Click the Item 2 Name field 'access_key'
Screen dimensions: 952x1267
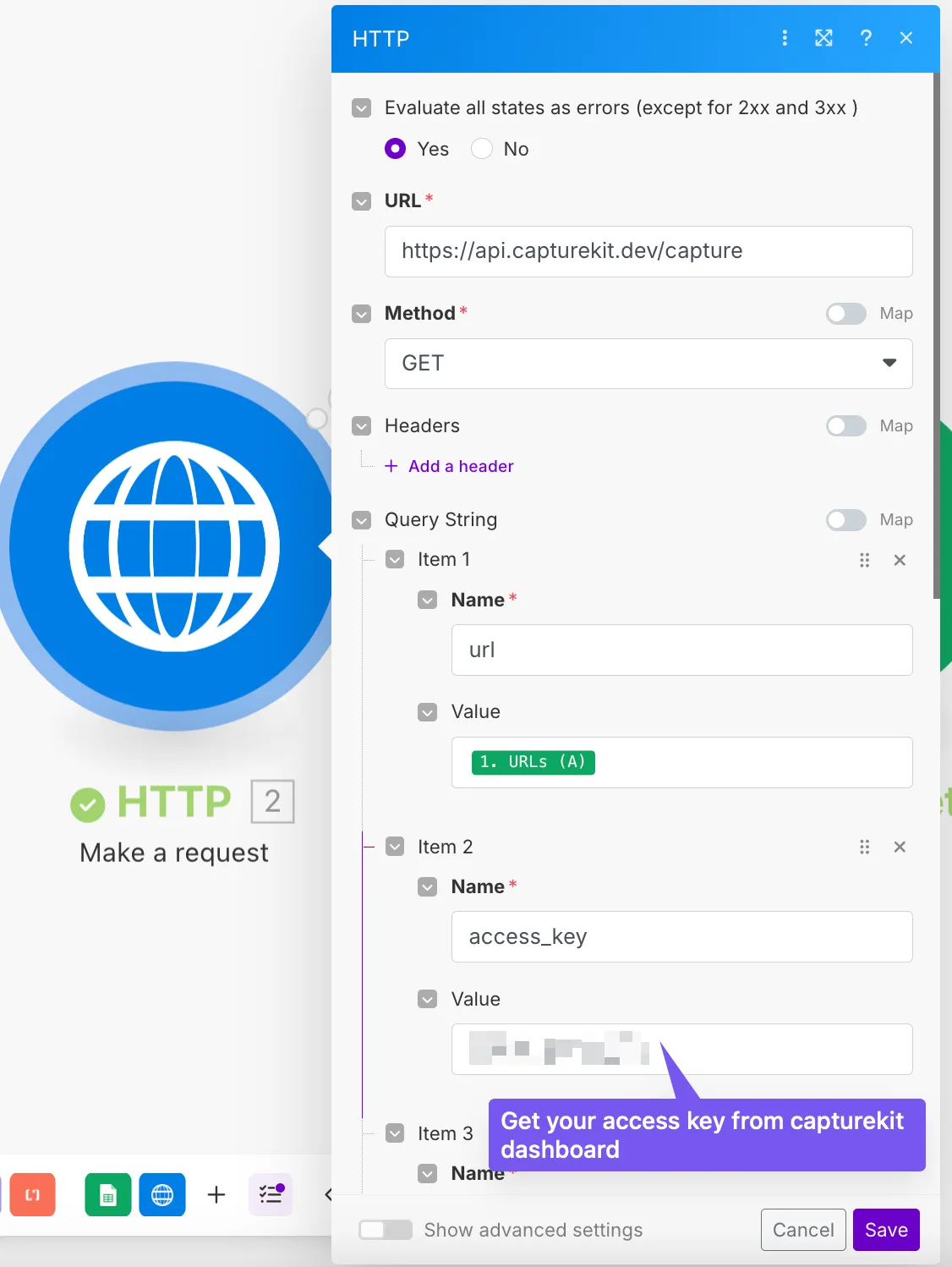coord(681,937)
